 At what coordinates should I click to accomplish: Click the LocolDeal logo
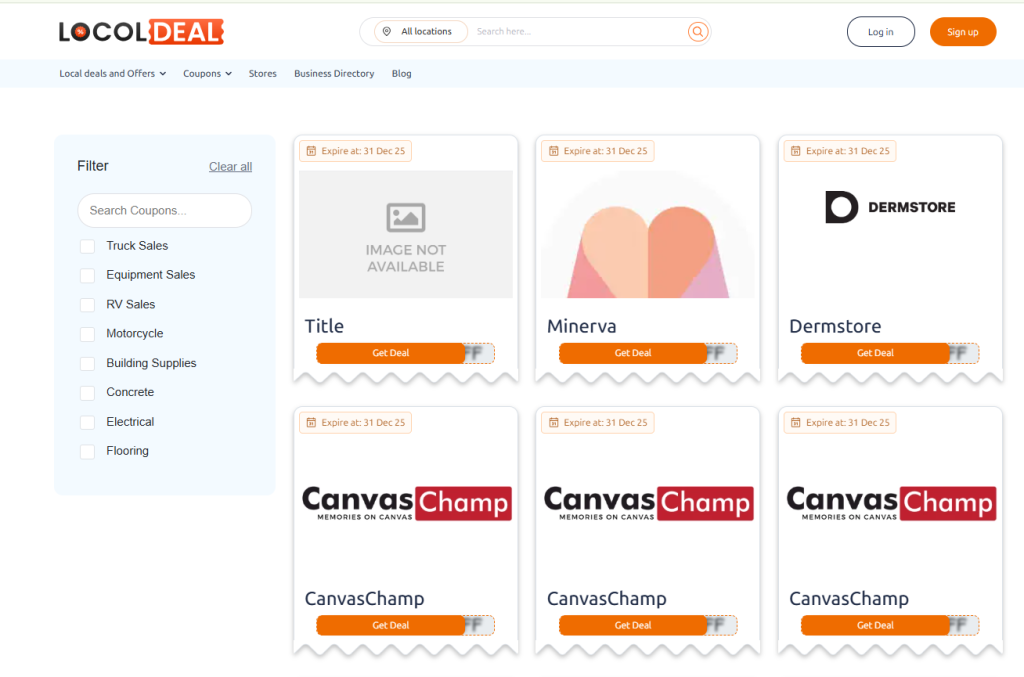click(141, 32)
